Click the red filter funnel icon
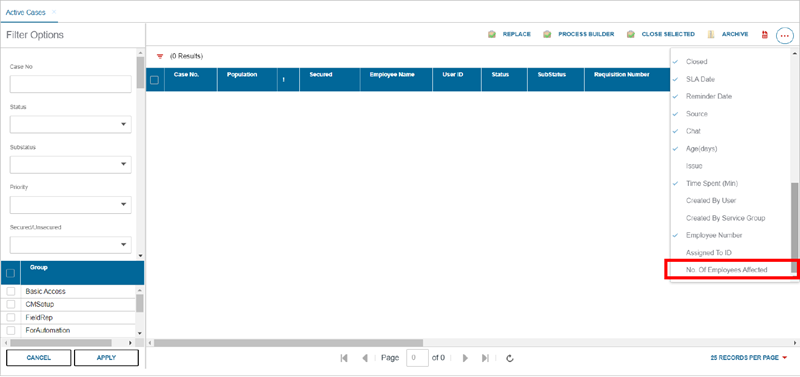 [160, 56]
